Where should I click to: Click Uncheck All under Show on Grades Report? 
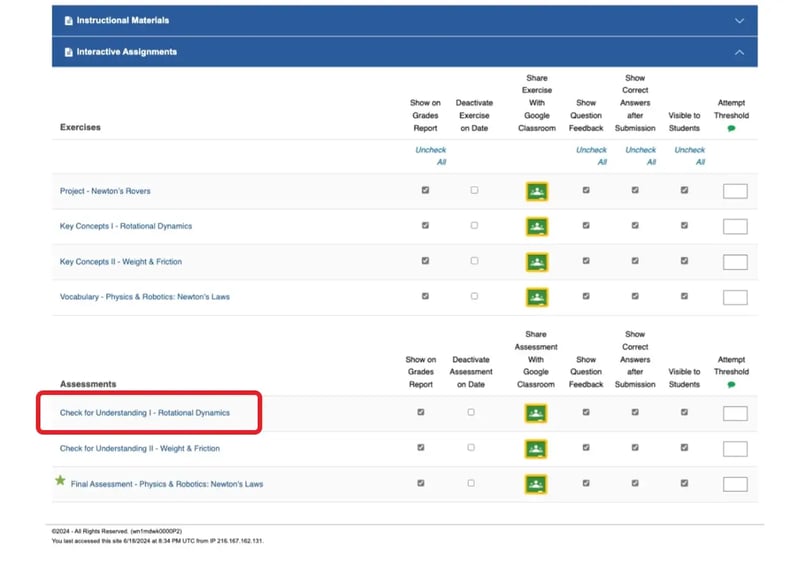click(431, 156)
